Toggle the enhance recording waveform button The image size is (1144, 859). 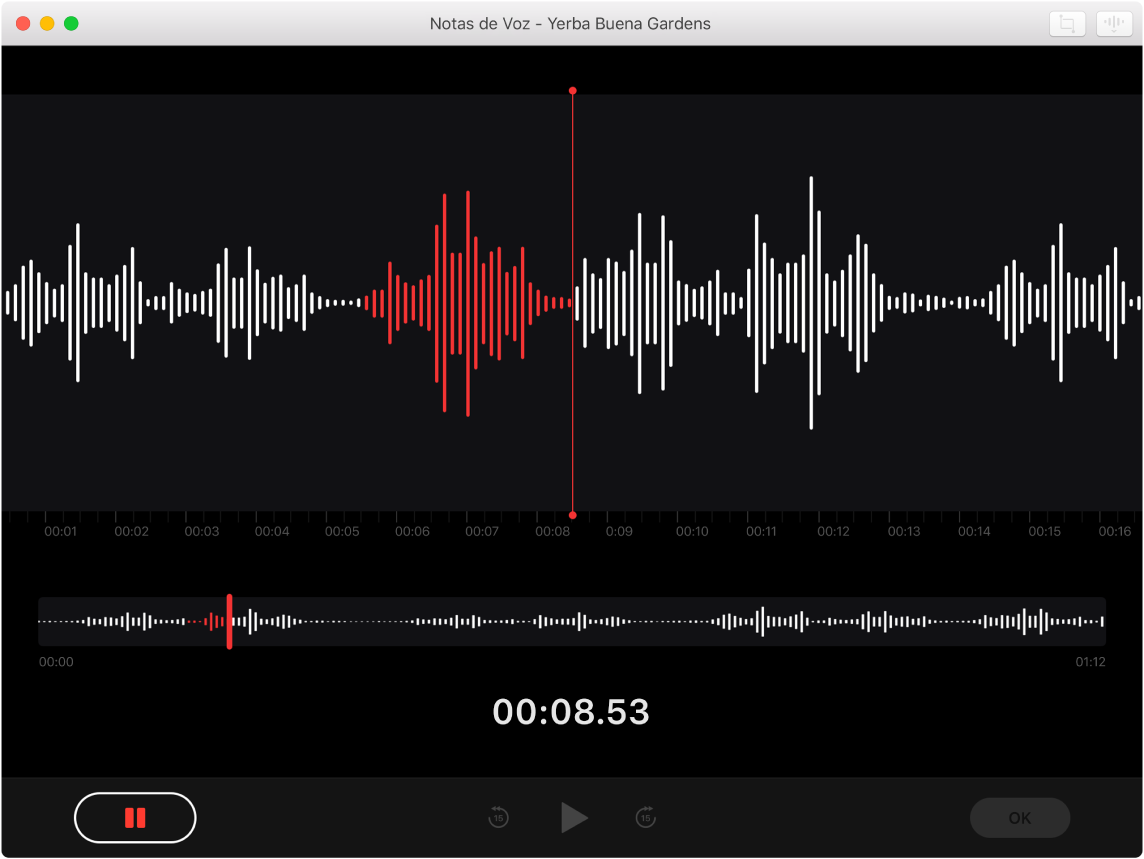[x=1113, y=24]
